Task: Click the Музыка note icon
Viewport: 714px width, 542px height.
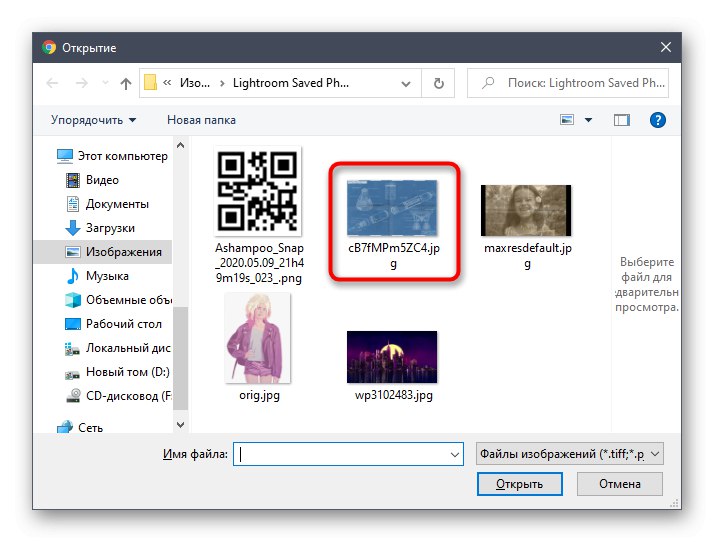Action: (72, 276)
